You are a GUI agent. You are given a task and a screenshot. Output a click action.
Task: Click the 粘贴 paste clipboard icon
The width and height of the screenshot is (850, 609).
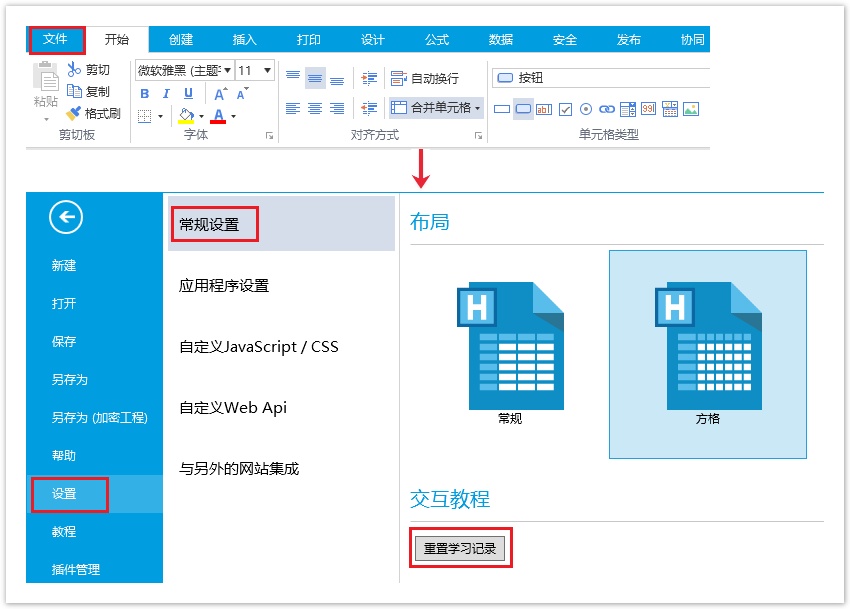(x=46, y=75)
